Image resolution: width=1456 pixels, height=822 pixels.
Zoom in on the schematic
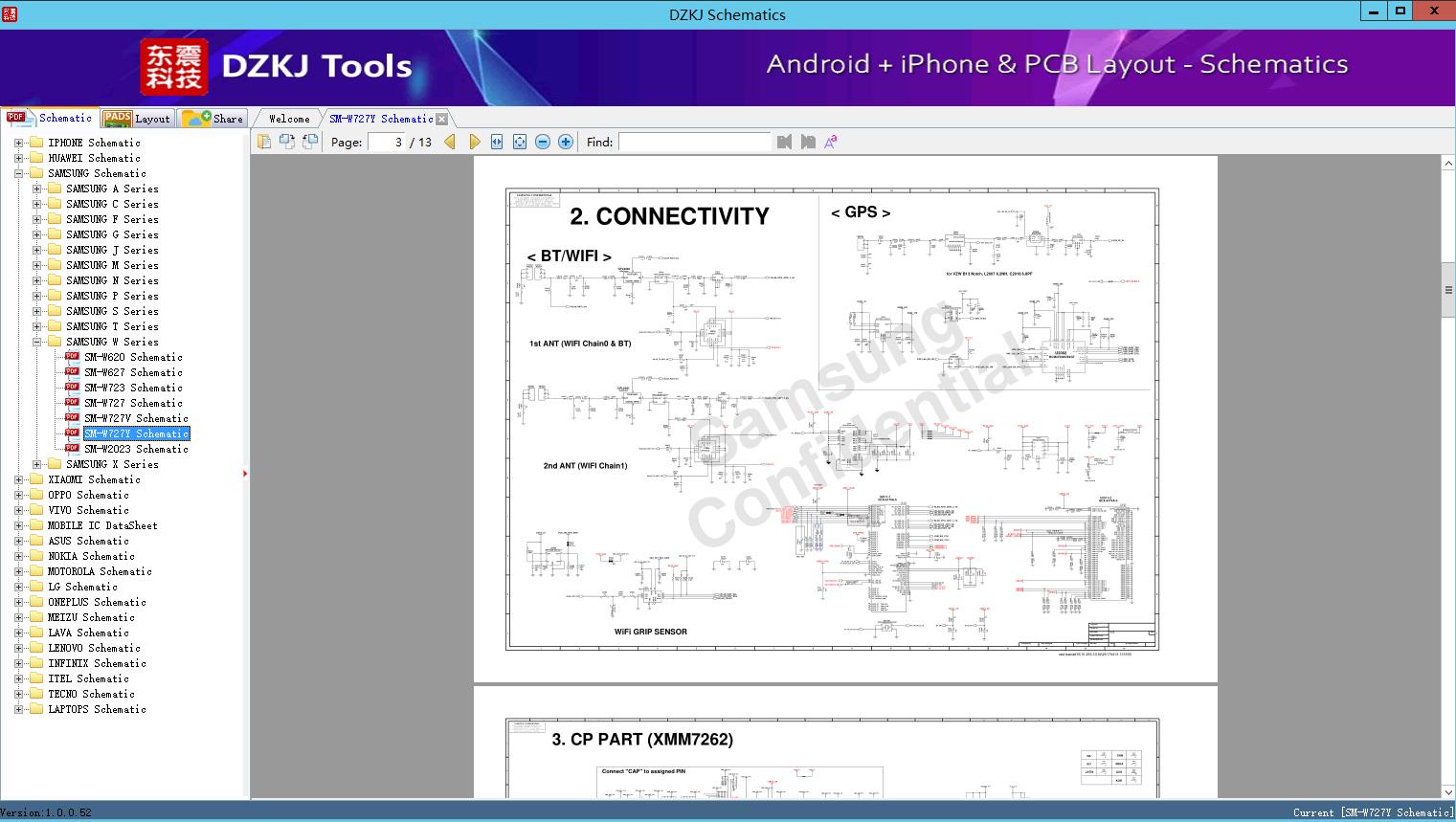[566, 142]
